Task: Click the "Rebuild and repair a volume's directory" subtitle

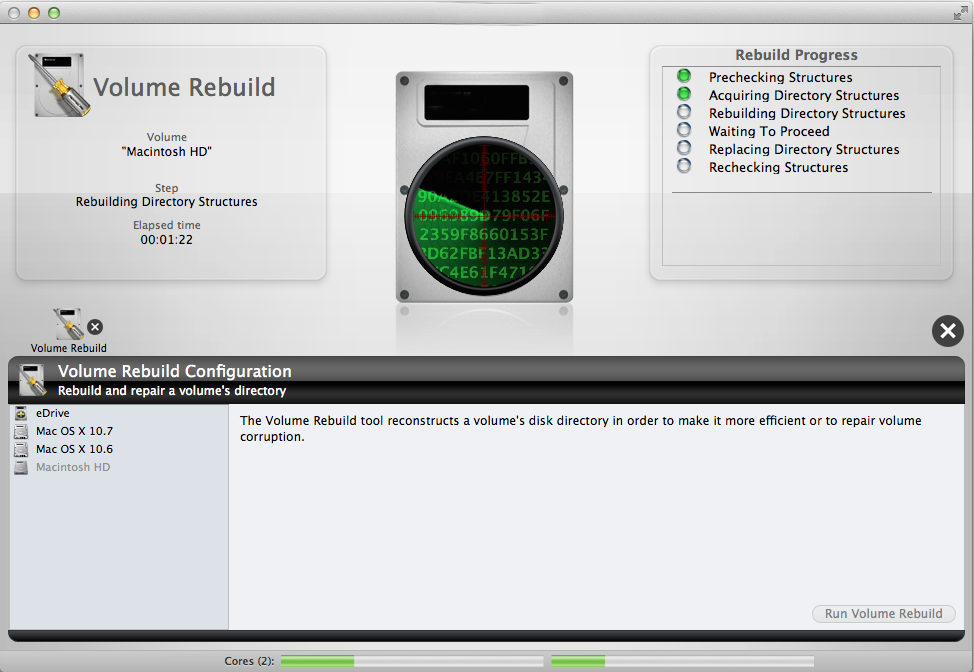Action: 172,391
